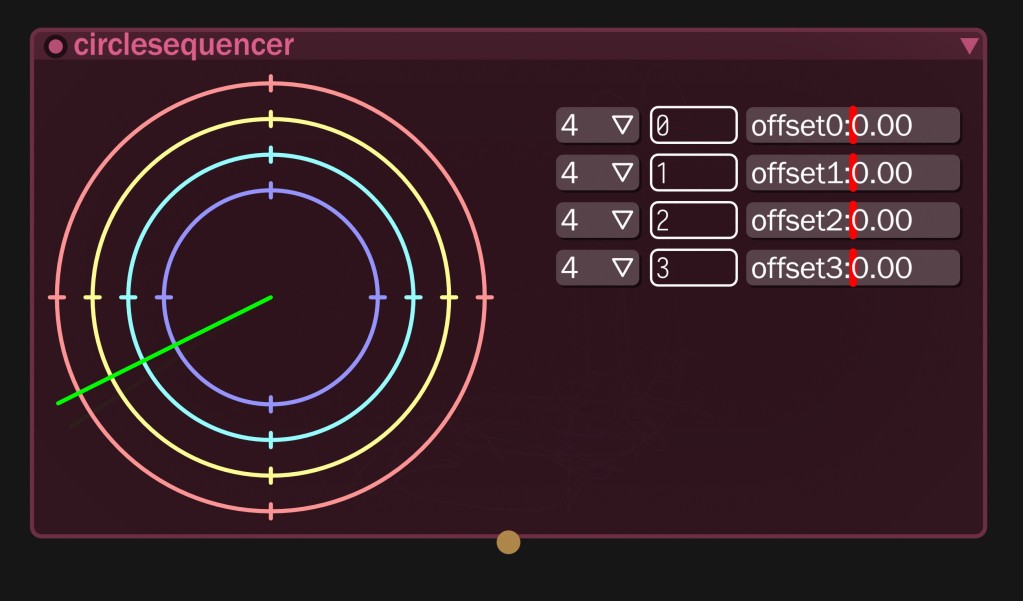Click the note field showing 2
The height and width of the screenshot is (601, 1023).
(x=693, y=220)
